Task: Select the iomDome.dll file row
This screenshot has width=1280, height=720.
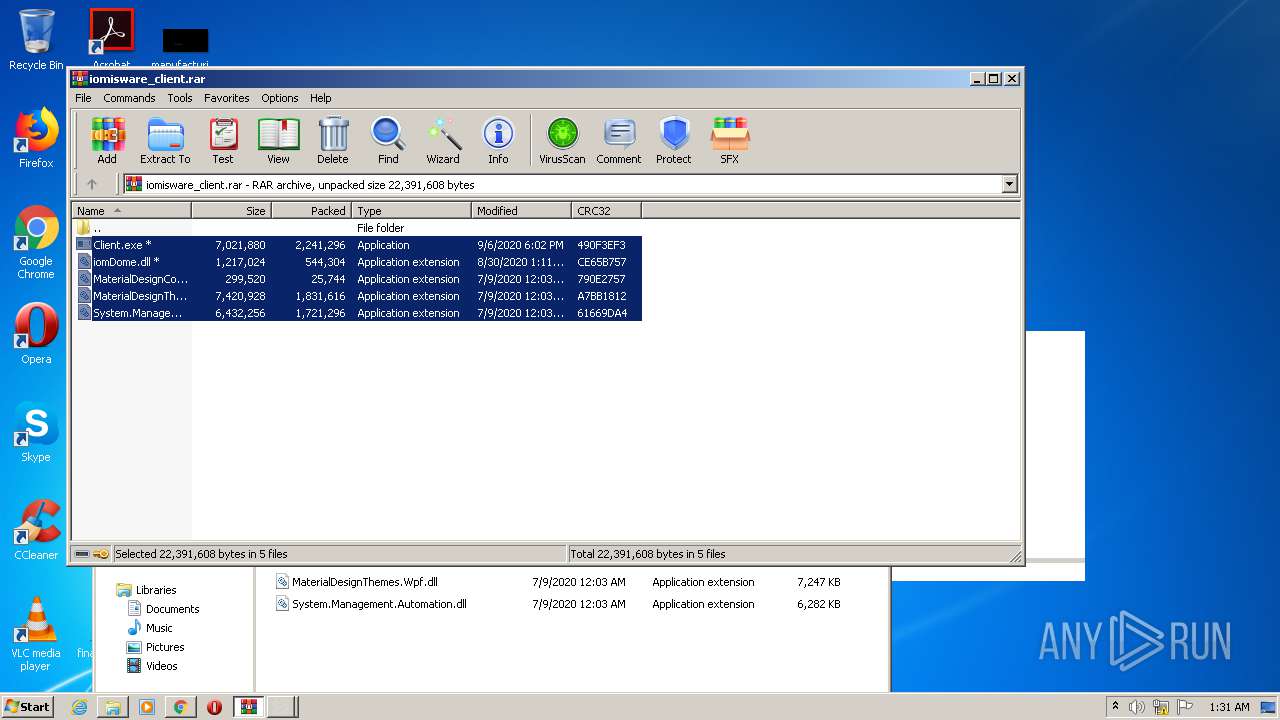Action: pyautogui.click(x=358, y=262)
